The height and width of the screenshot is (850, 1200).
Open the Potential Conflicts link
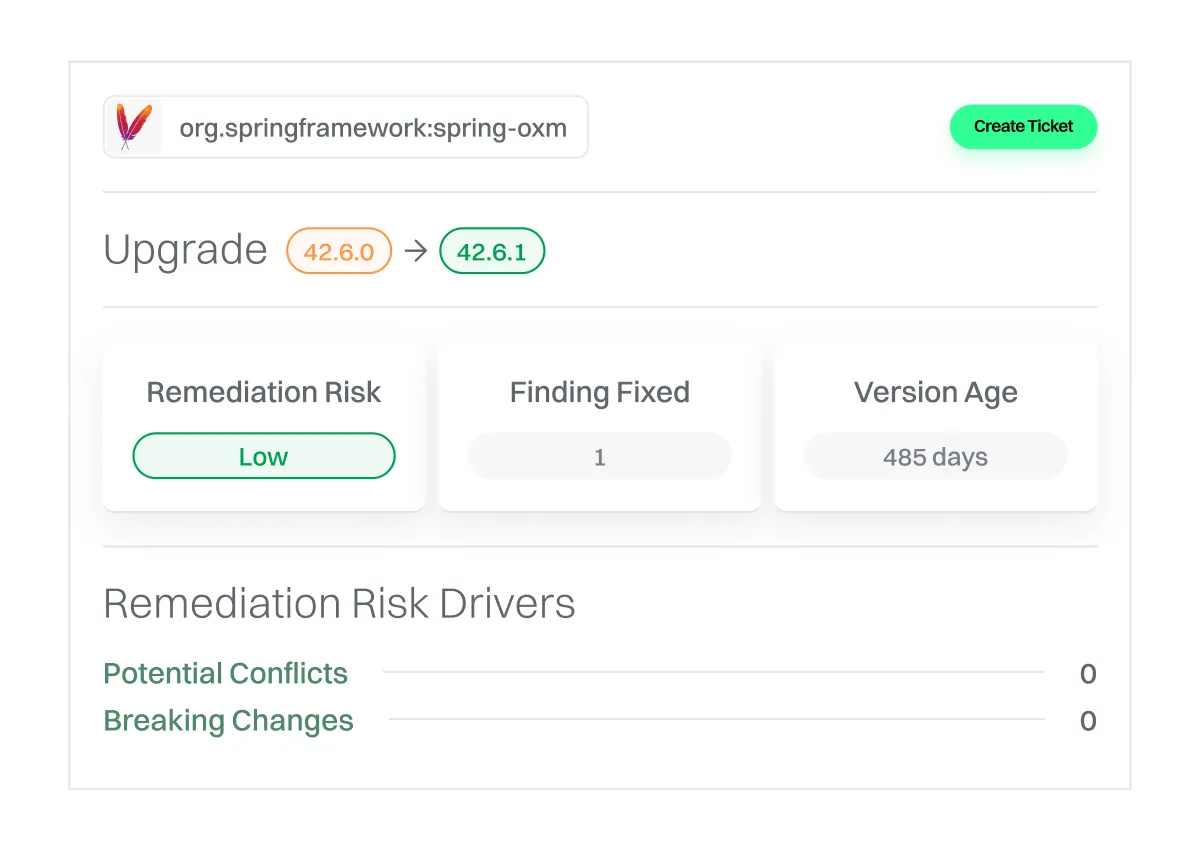[225, 674]
